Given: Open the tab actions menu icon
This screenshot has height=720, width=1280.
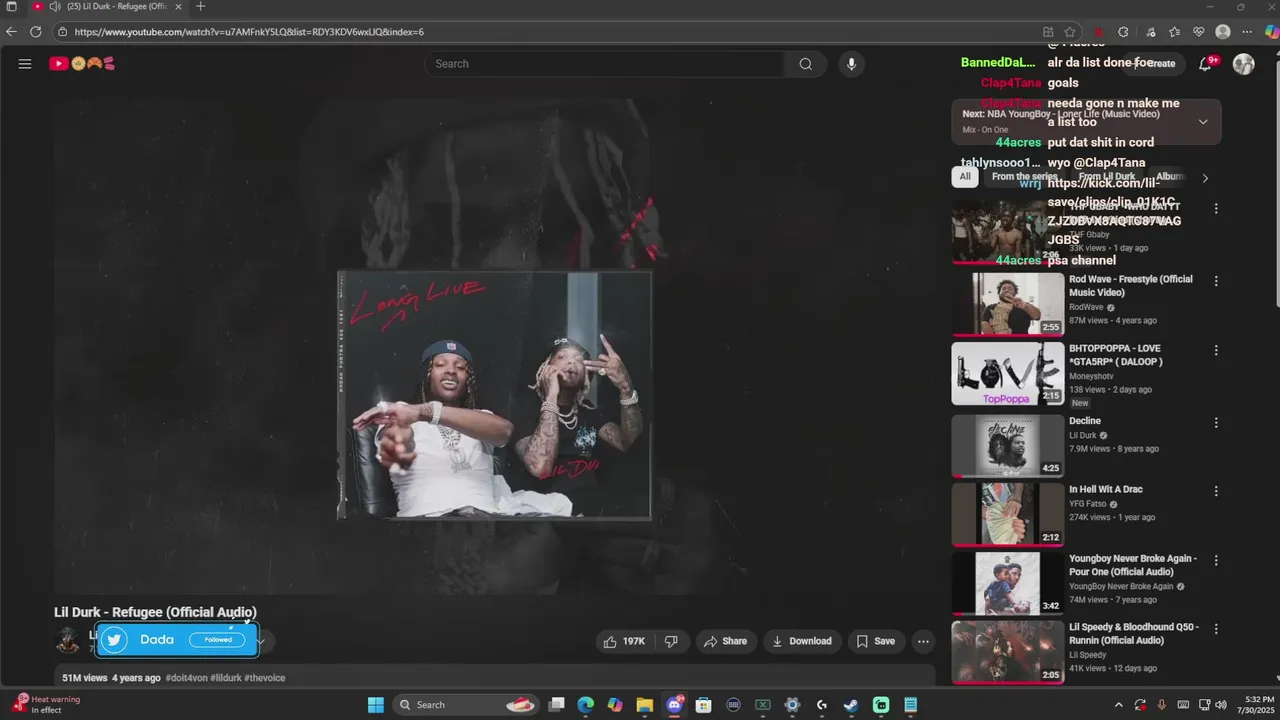Looking at the screenshot, I should point(12,7).
